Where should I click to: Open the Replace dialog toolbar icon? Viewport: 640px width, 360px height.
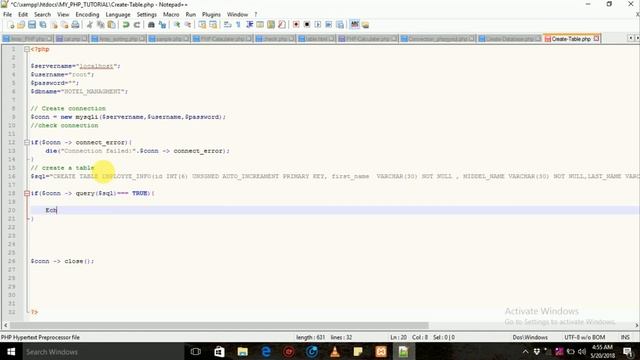pyautogui.click(x=162, y=25)
